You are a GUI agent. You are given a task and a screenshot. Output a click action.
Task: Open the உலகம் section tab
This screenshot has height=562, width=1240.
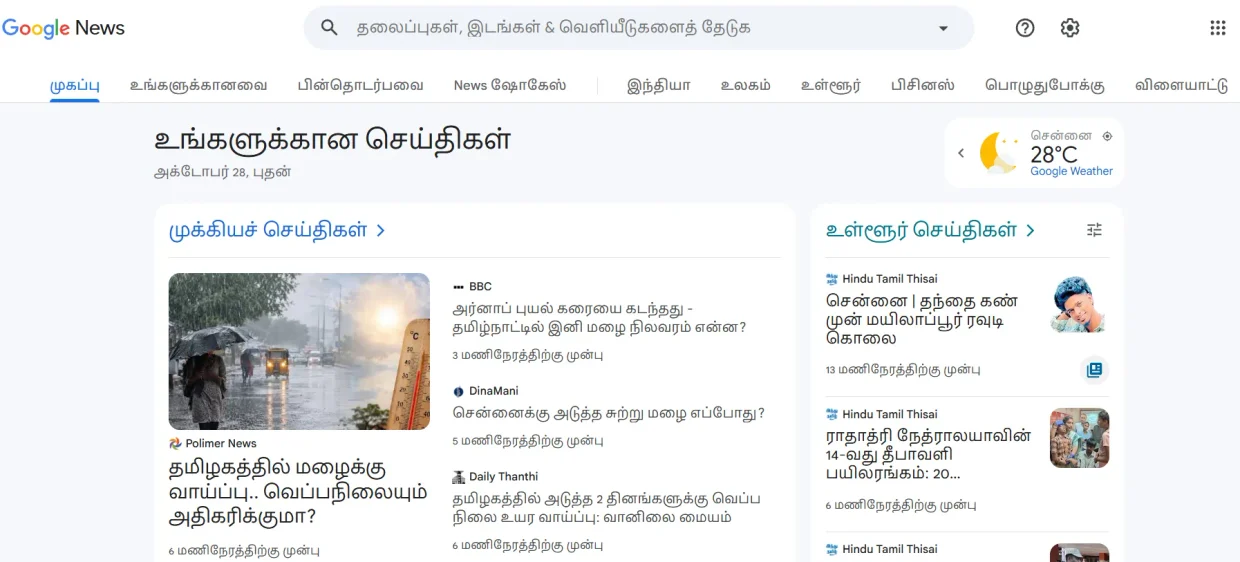click(x=745, y=85)
